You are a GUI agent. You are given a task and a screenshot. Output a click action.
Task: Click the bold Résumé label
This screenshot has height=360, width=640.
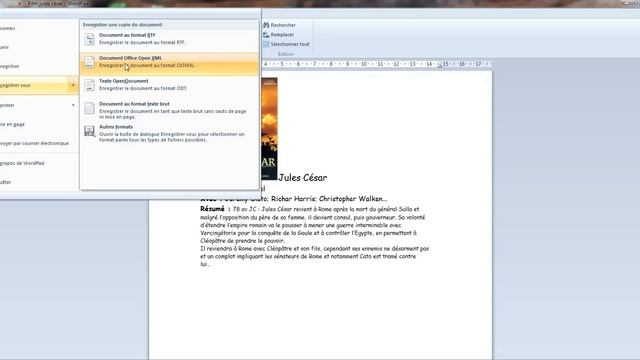[x=212, y=209]
